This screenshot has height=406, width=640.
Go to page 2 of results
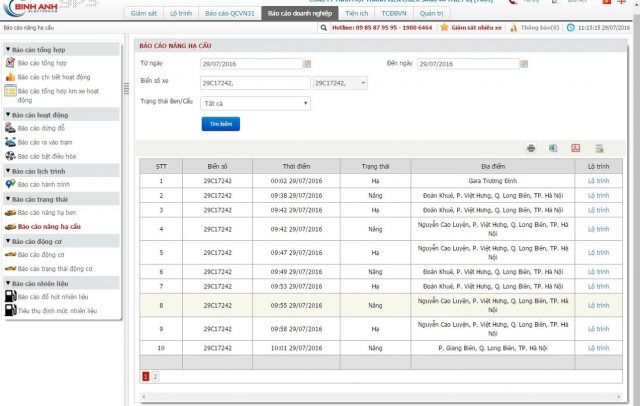click(x=155, y=376)
